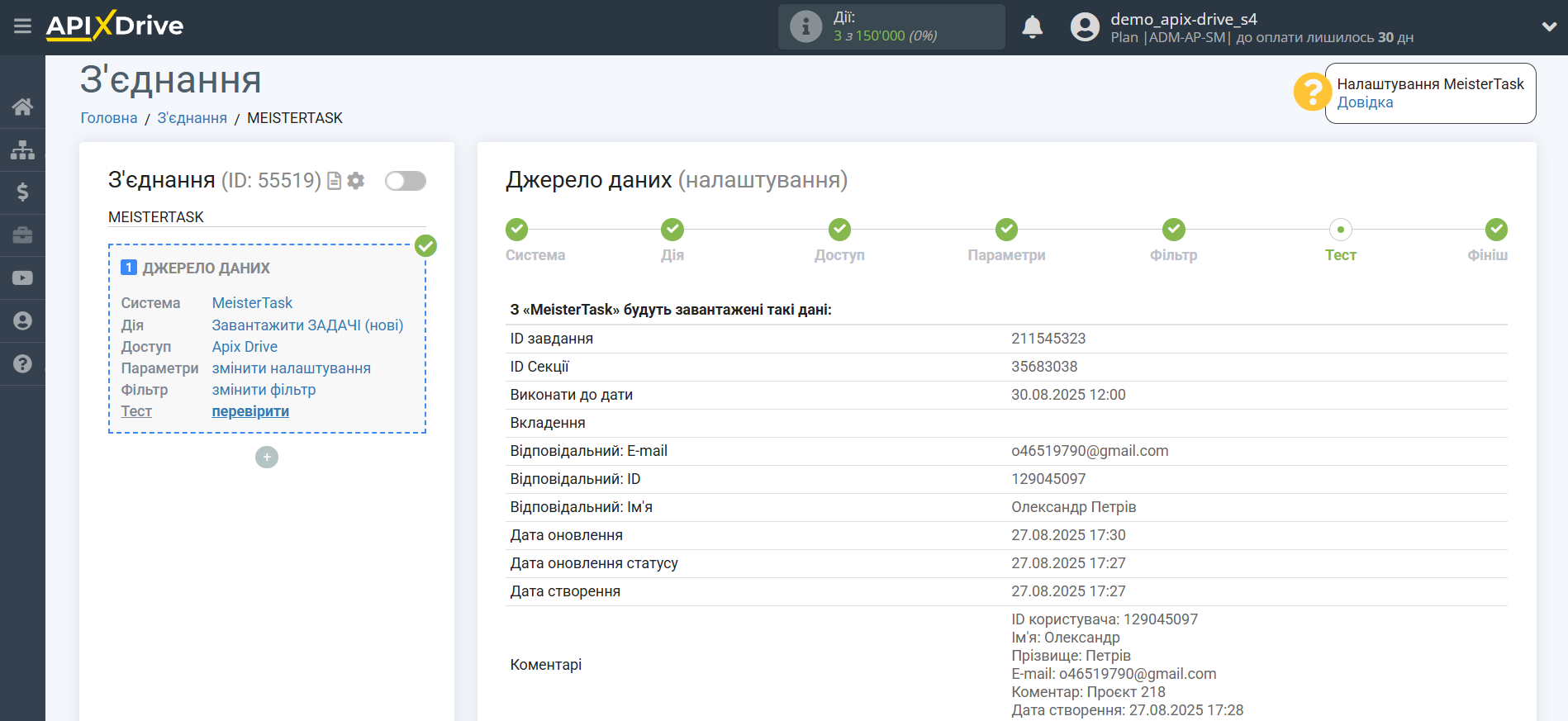Click the Дата оновлення статусу label

point(594,563)
